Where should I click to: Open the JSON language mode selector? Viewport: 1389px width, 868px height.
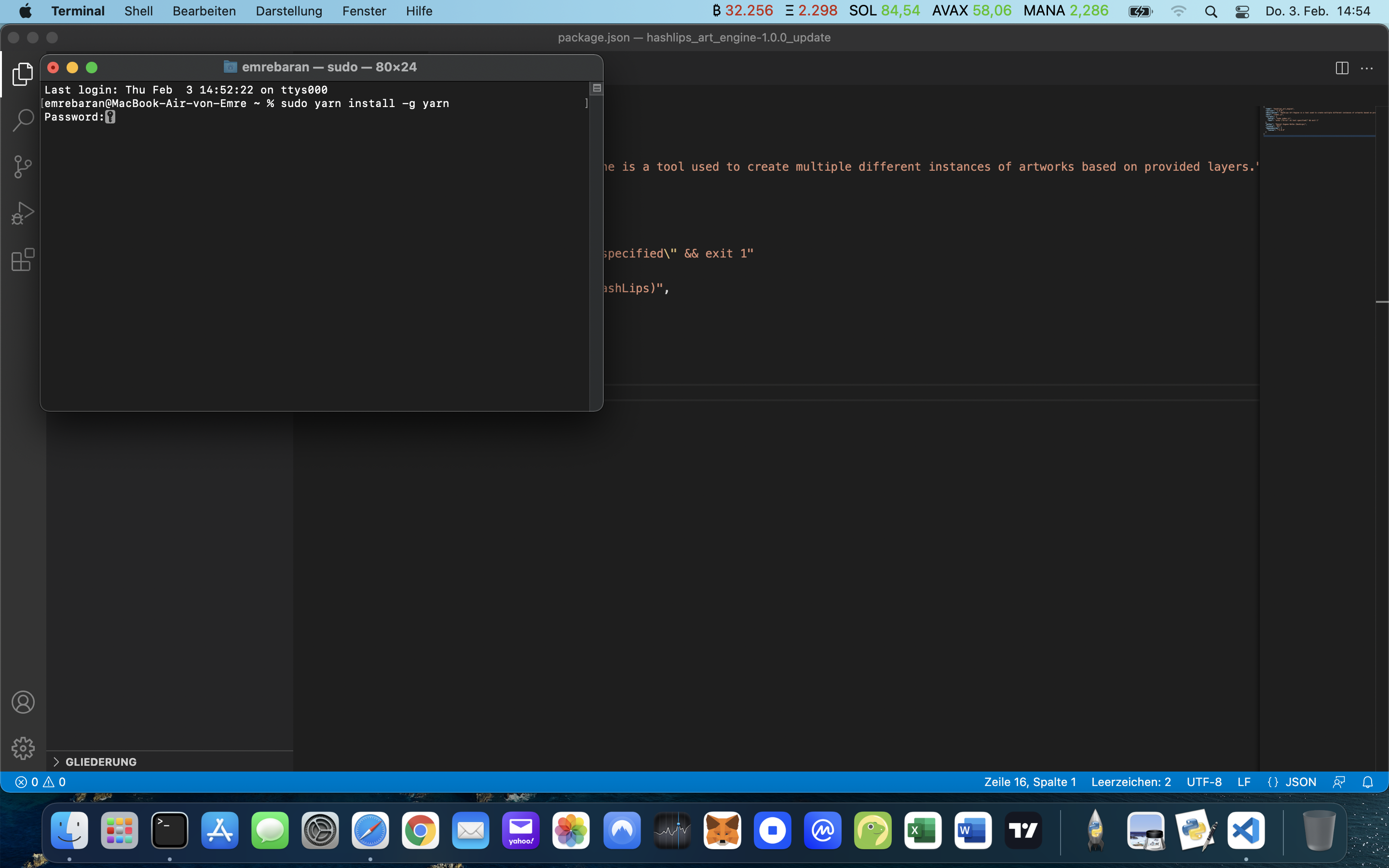point(1300,782)
